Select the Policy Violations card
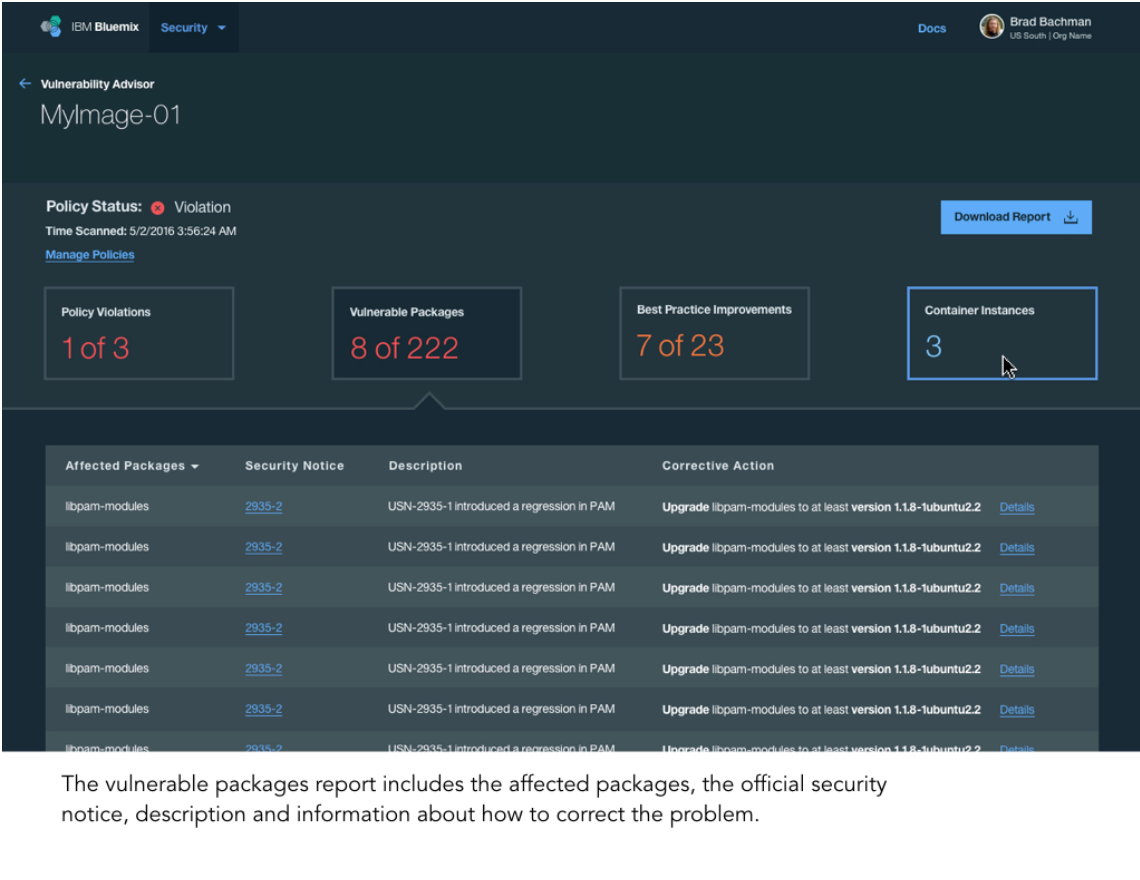 click(139, 333)
